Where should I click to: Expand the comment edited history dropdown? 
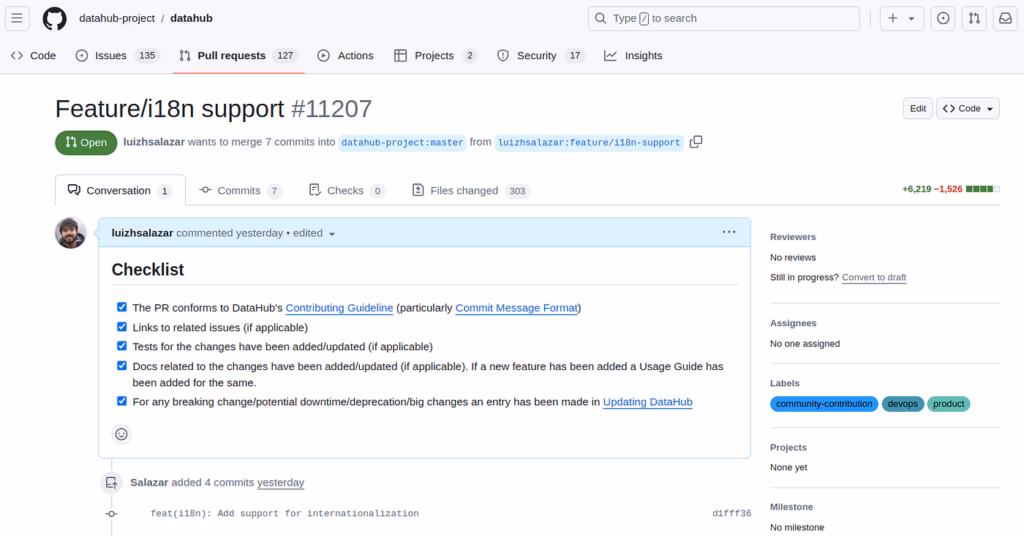pyautogui.click(x=332, y=233)
